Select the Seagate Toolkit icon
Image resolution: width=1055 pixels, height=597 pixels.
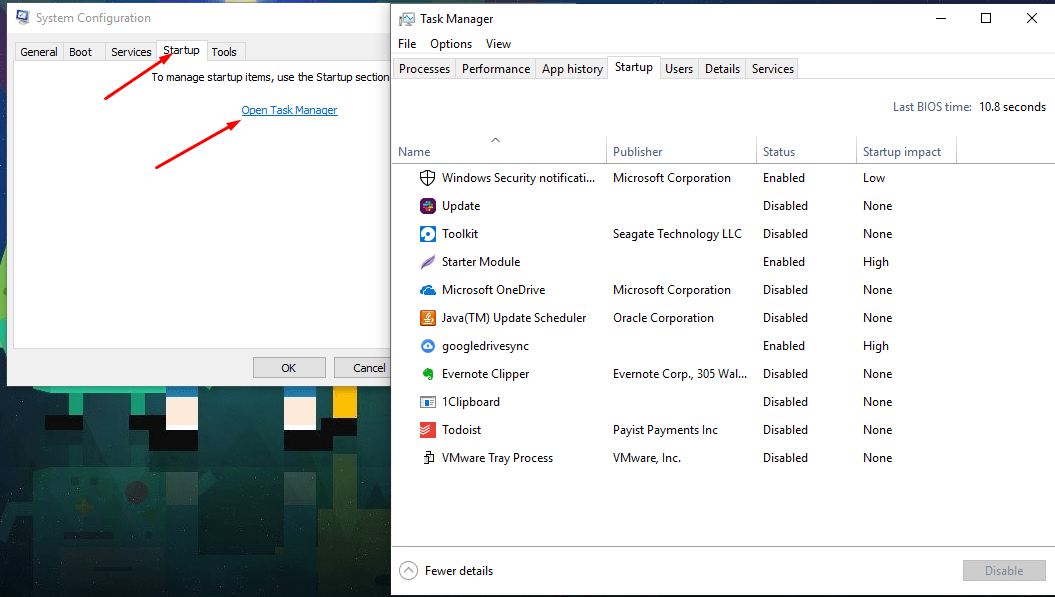(x=427, y=234)
